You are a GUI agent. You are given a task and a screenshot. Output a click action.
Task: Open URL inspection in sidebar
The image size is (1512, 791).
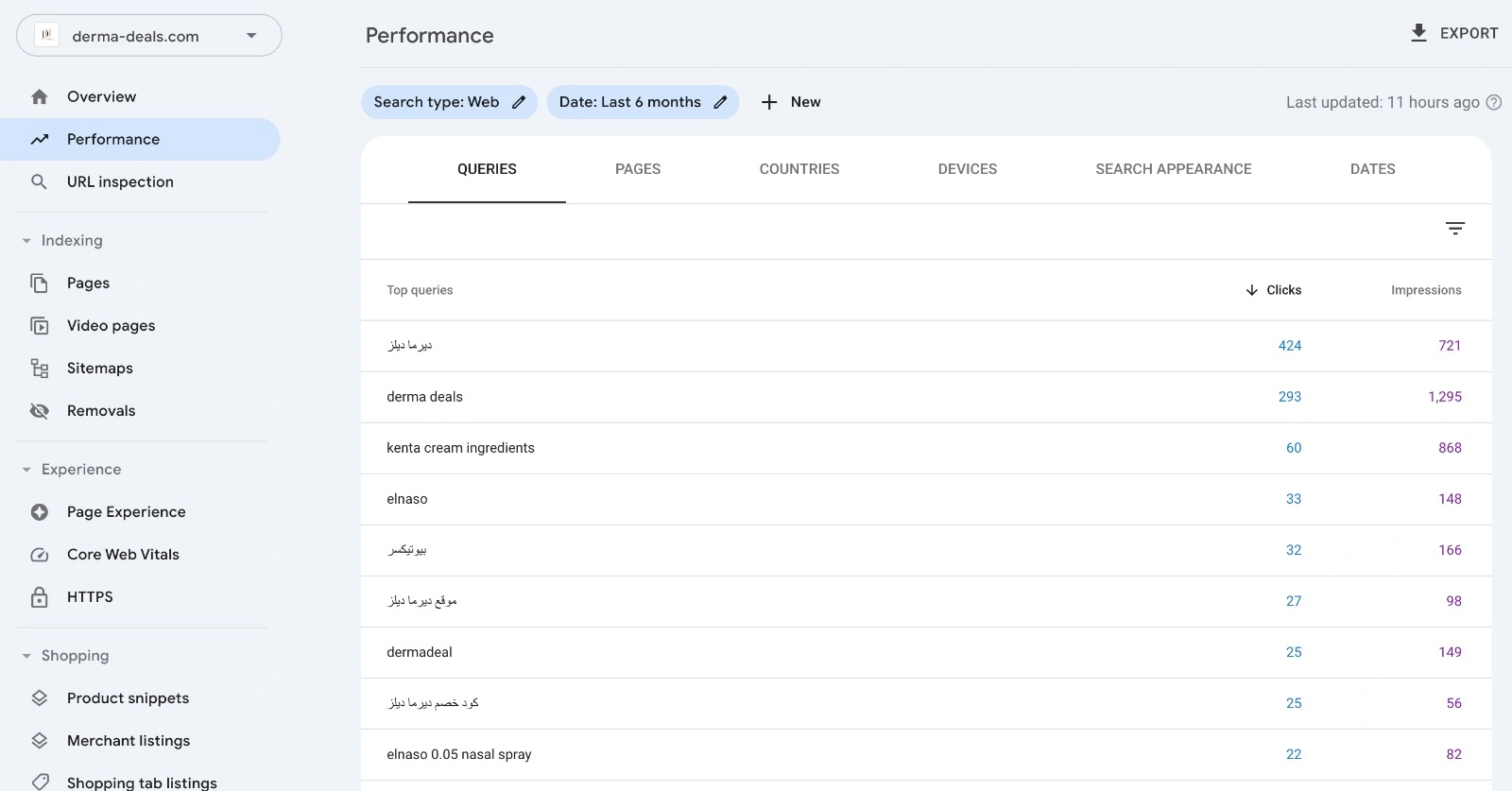pos(140,181)
